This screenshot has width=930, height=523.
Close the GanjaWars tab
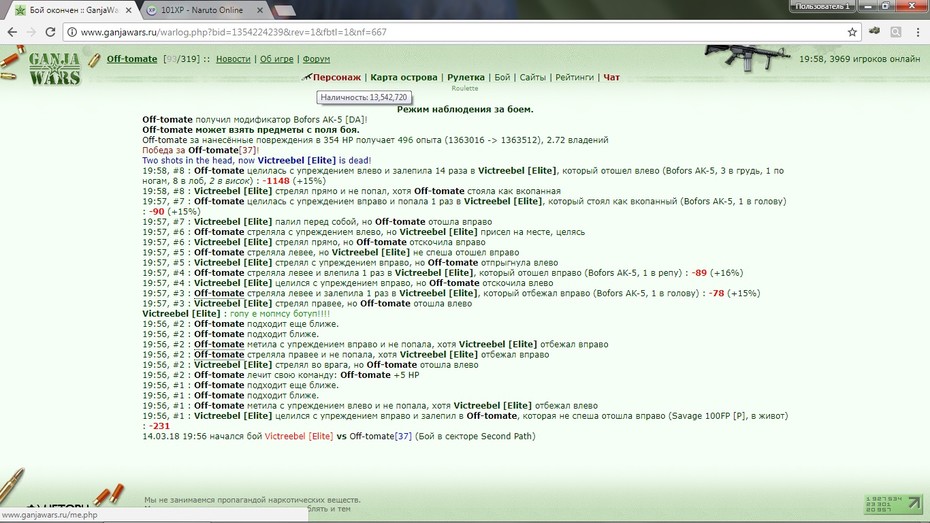[x=129, y=10]
